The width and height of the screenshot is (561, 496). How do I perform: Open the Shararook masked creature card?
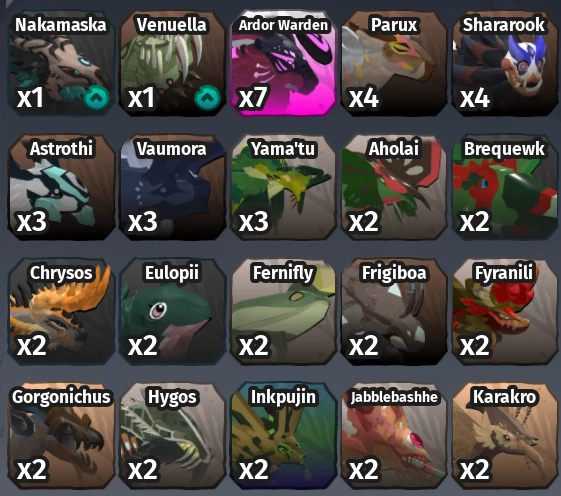click(x=505, y=63)
